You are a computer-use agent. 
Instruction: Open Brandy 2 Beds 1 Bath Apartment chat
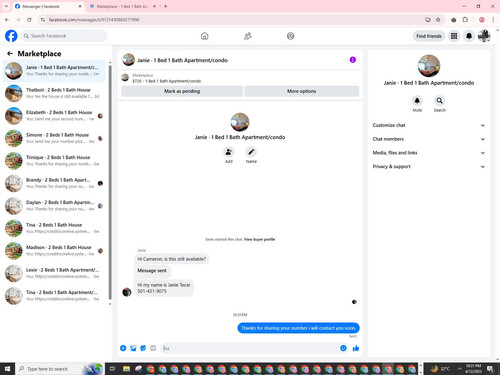54,183
